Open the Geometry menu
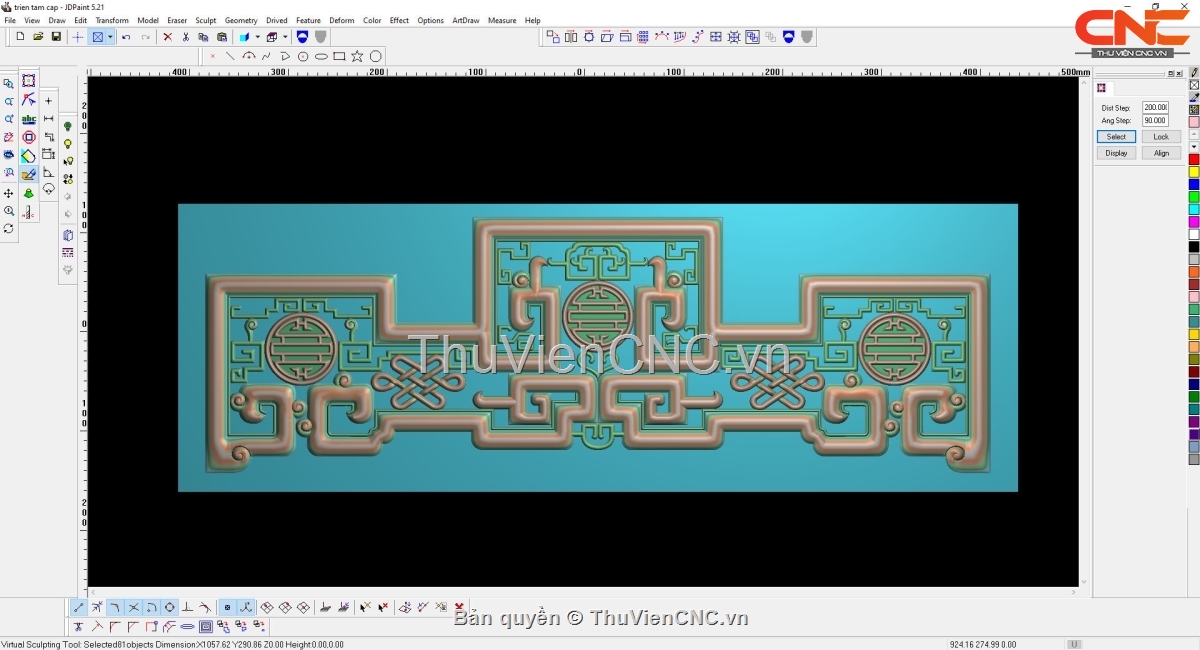 click(x=241, y=20)
